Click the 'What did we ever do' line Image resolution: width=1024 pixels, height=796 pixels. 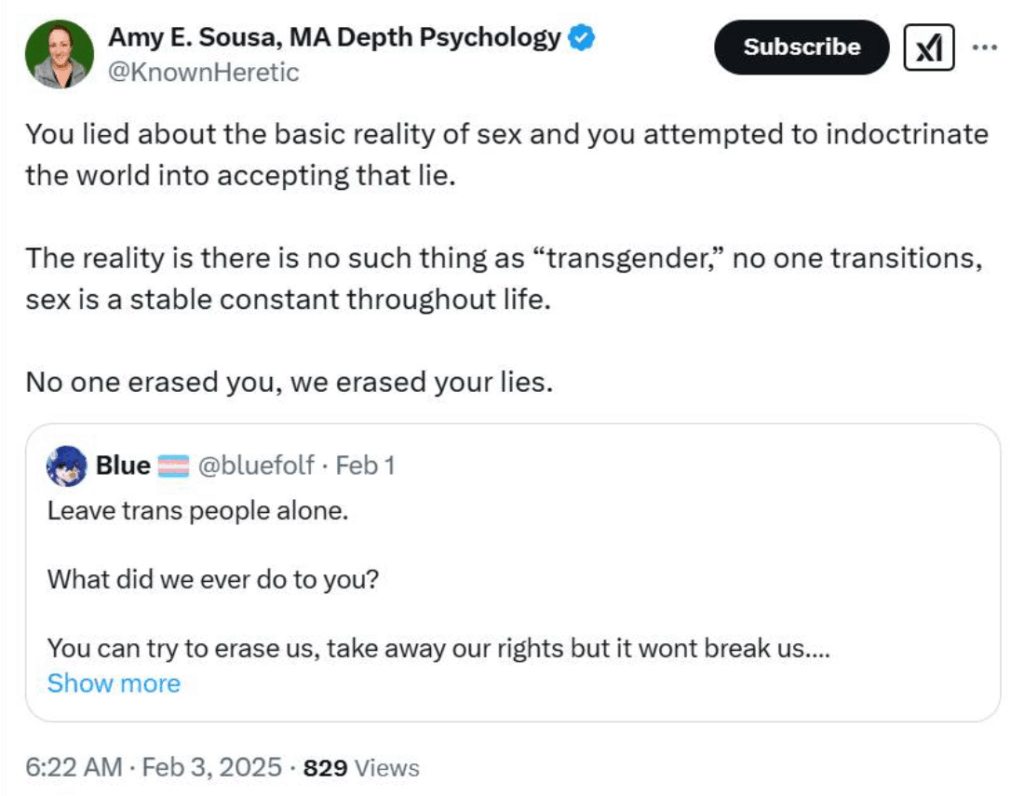click(x=213, y=579)
